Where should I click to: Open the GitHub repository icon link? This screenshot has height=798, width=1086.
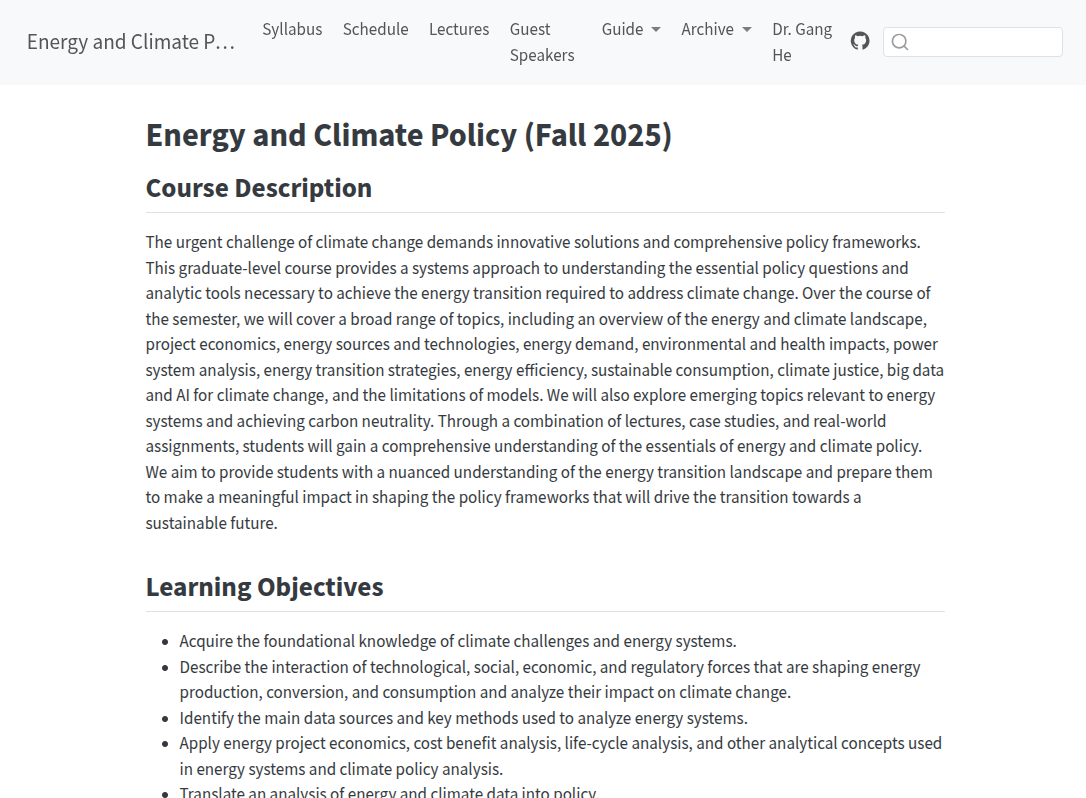(x=860, y=41)
